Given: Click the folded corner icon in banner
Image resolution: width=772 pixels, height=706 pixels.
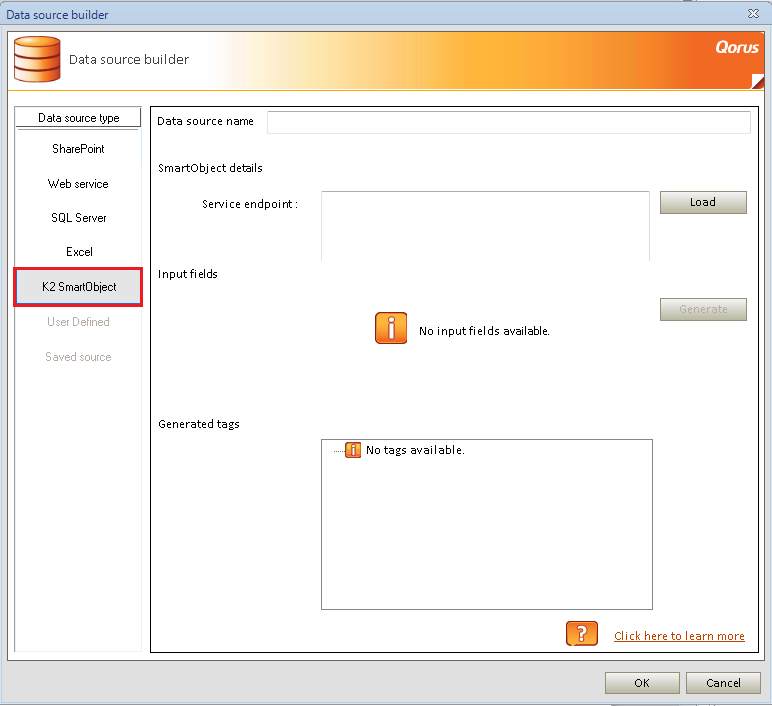Looking at the screenshot, I should click(x=757, y=81).
